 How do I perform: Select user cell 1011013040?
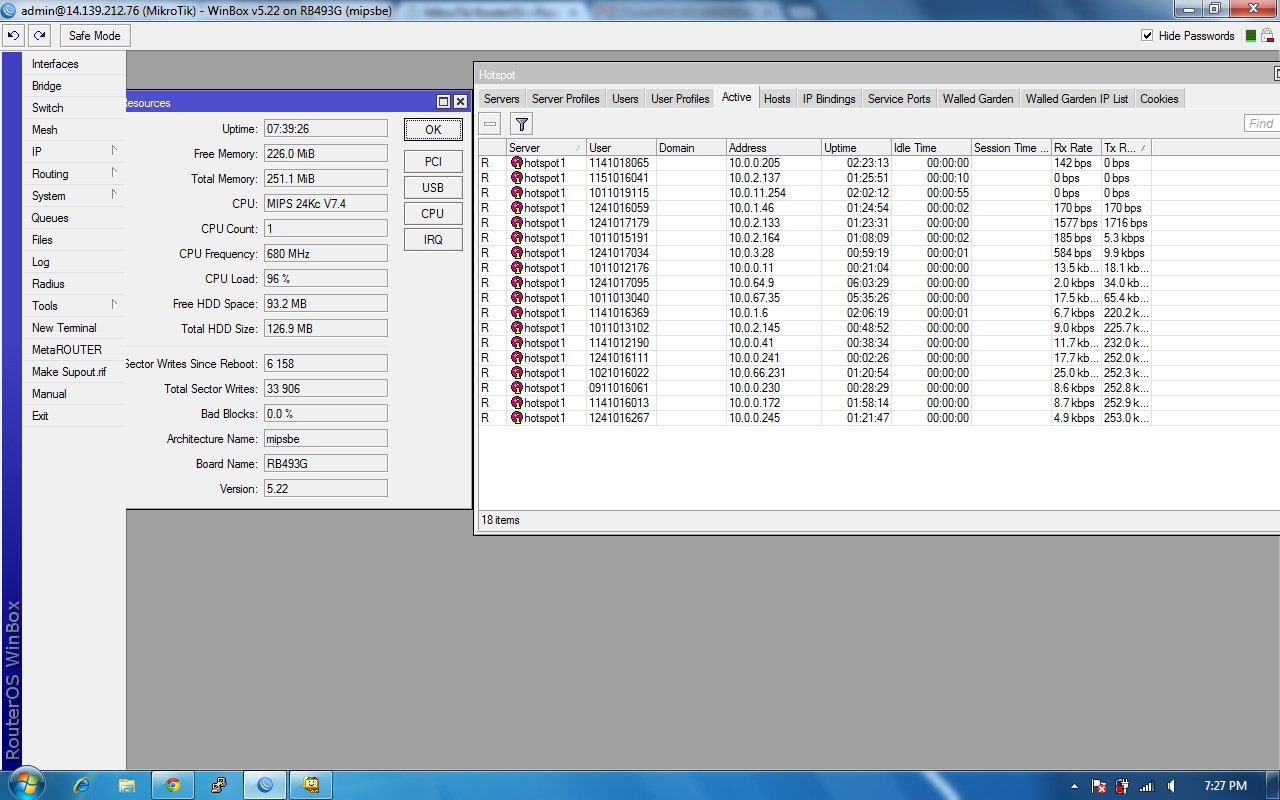point(621,298)
